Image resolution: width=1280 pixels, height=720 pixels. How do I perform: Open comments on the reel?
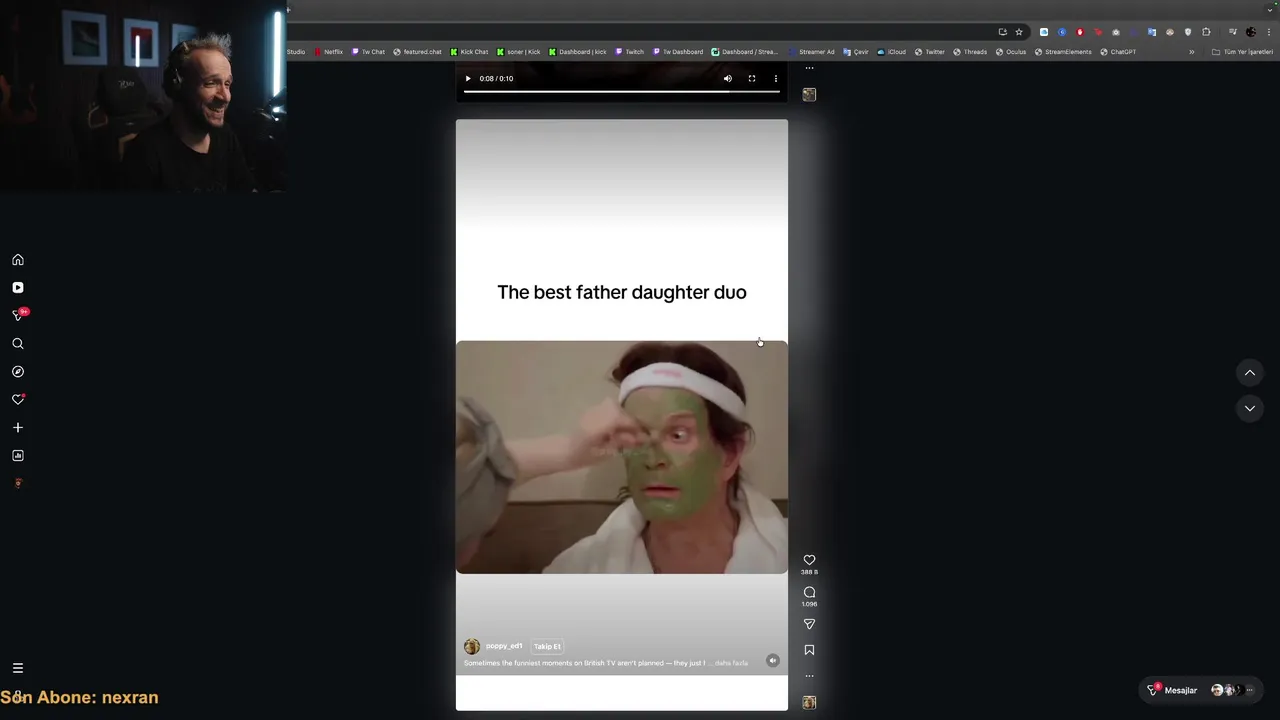809,592
